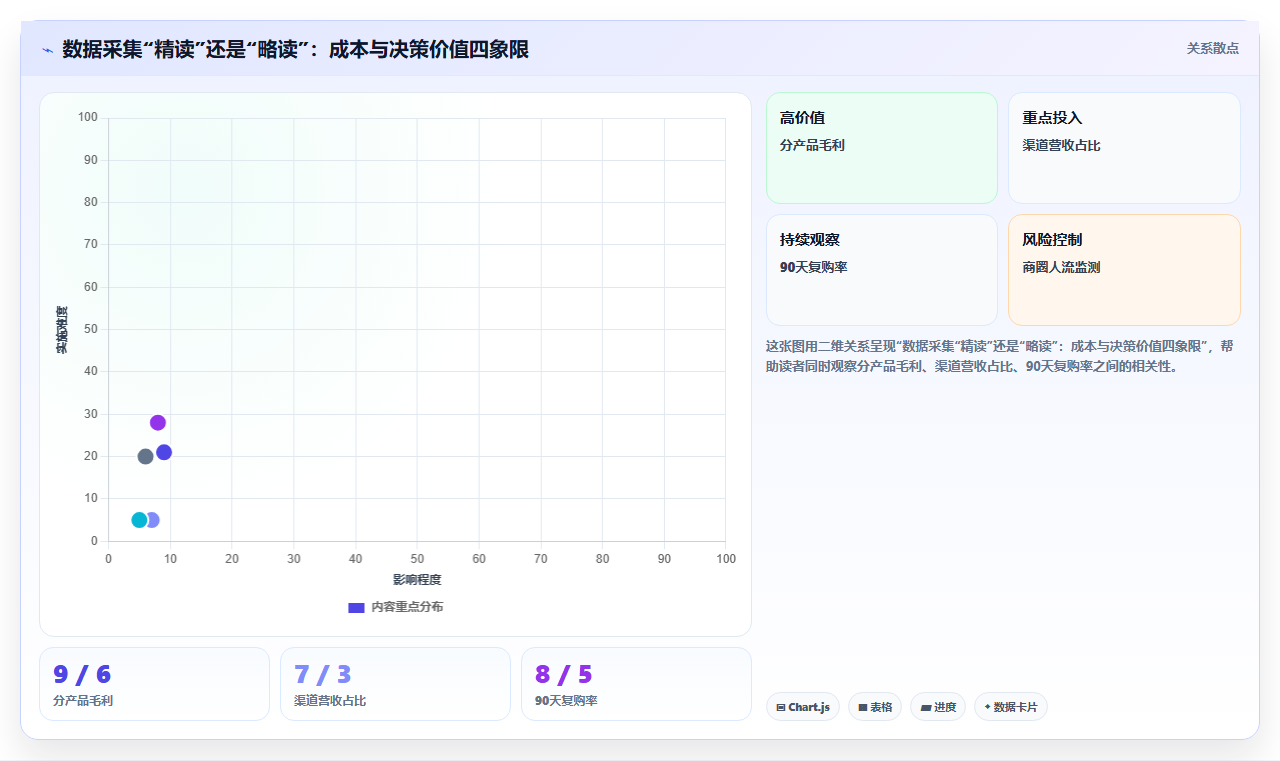Viewport: 1280px width, 761px height.
Task: Click the 50 tick on the x-axis
Action: 417,558
